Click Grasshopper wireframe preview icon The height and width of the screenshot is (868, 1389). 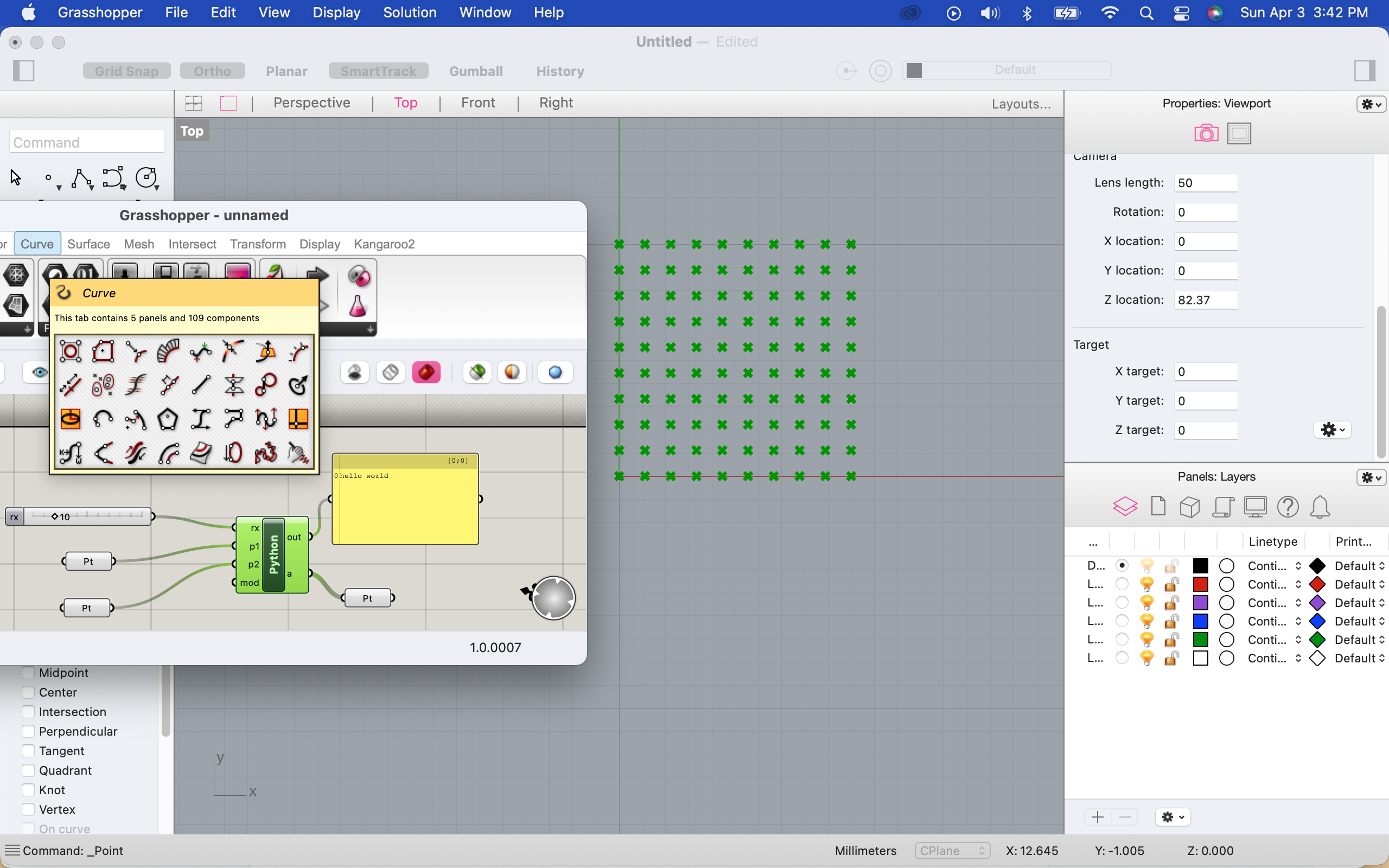(391, 373)
